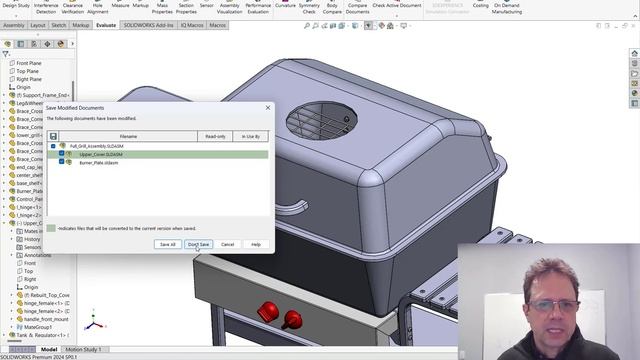Click the floppy disk save column icon

(x=53, y=136)
